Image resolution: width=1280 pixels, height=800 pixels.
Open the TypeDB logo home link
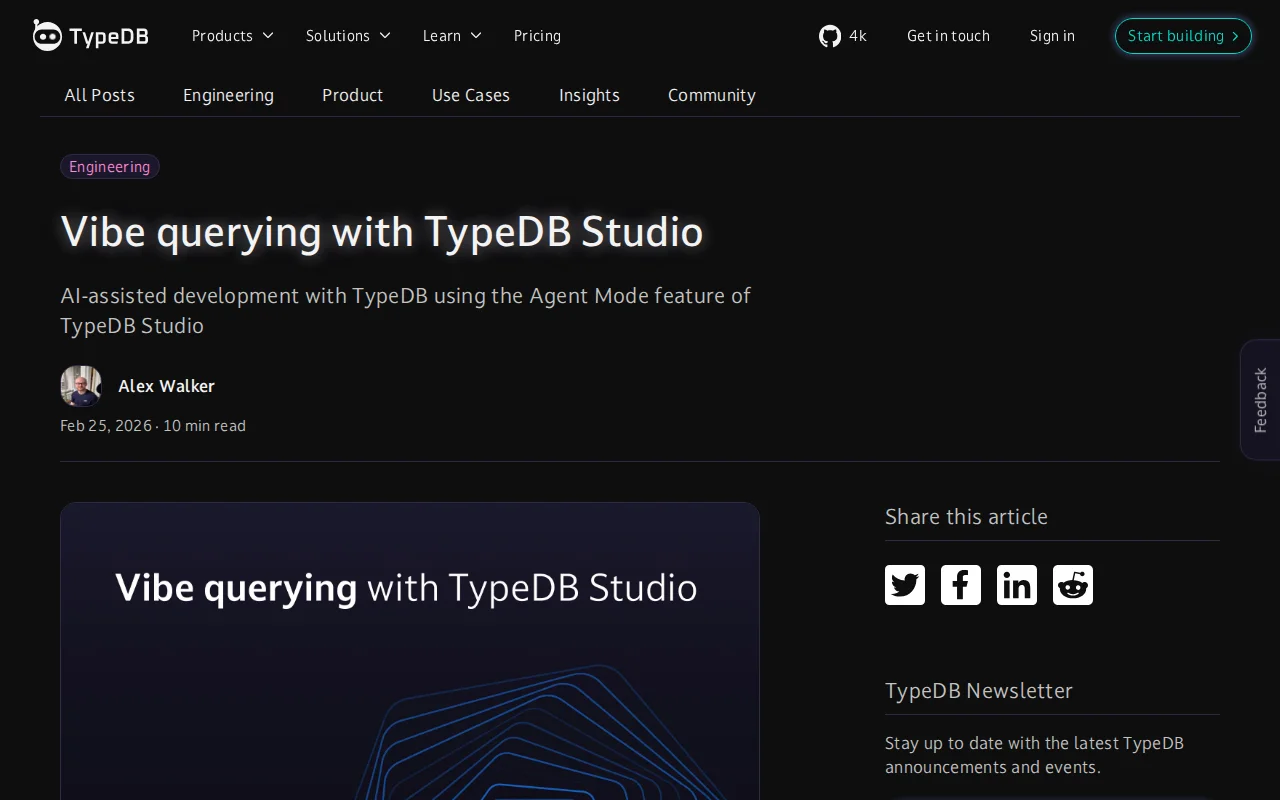(x=90, y=36)
